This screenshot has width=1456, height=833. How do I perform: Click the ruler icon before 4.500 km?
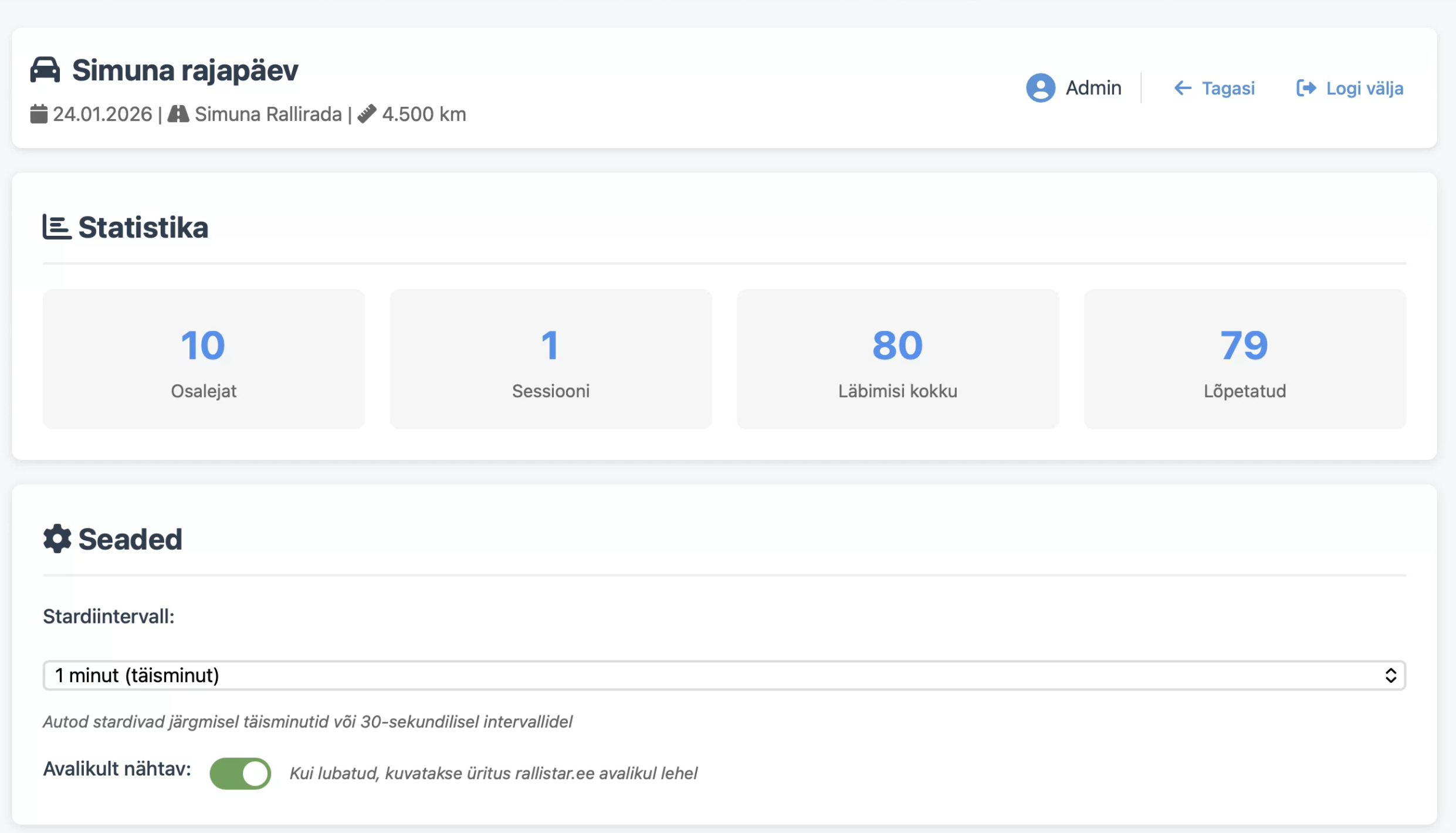pyautogui.click(x=367, y=114)
